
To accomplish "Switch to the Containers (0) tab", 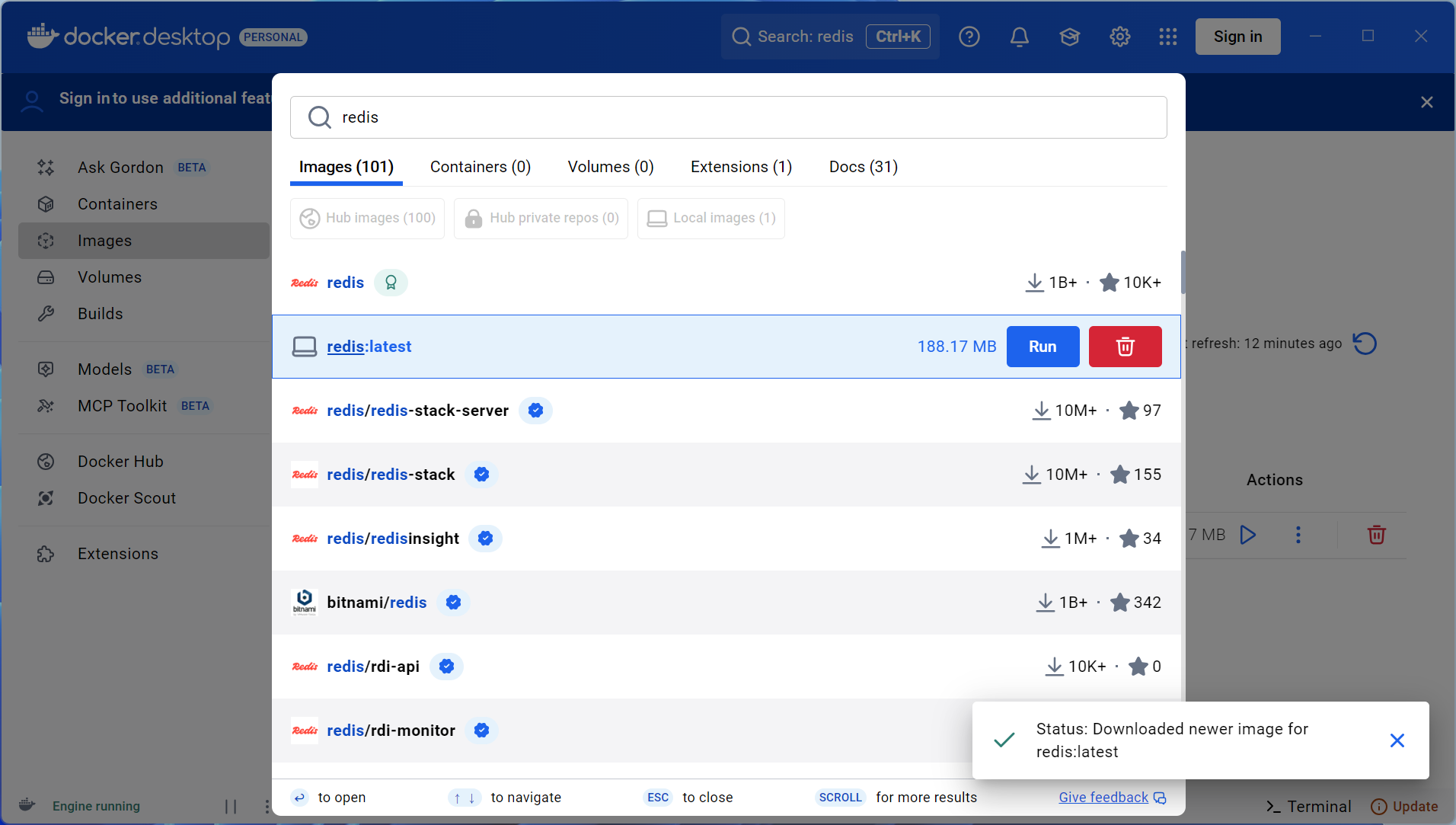I will tap(481, 167).
